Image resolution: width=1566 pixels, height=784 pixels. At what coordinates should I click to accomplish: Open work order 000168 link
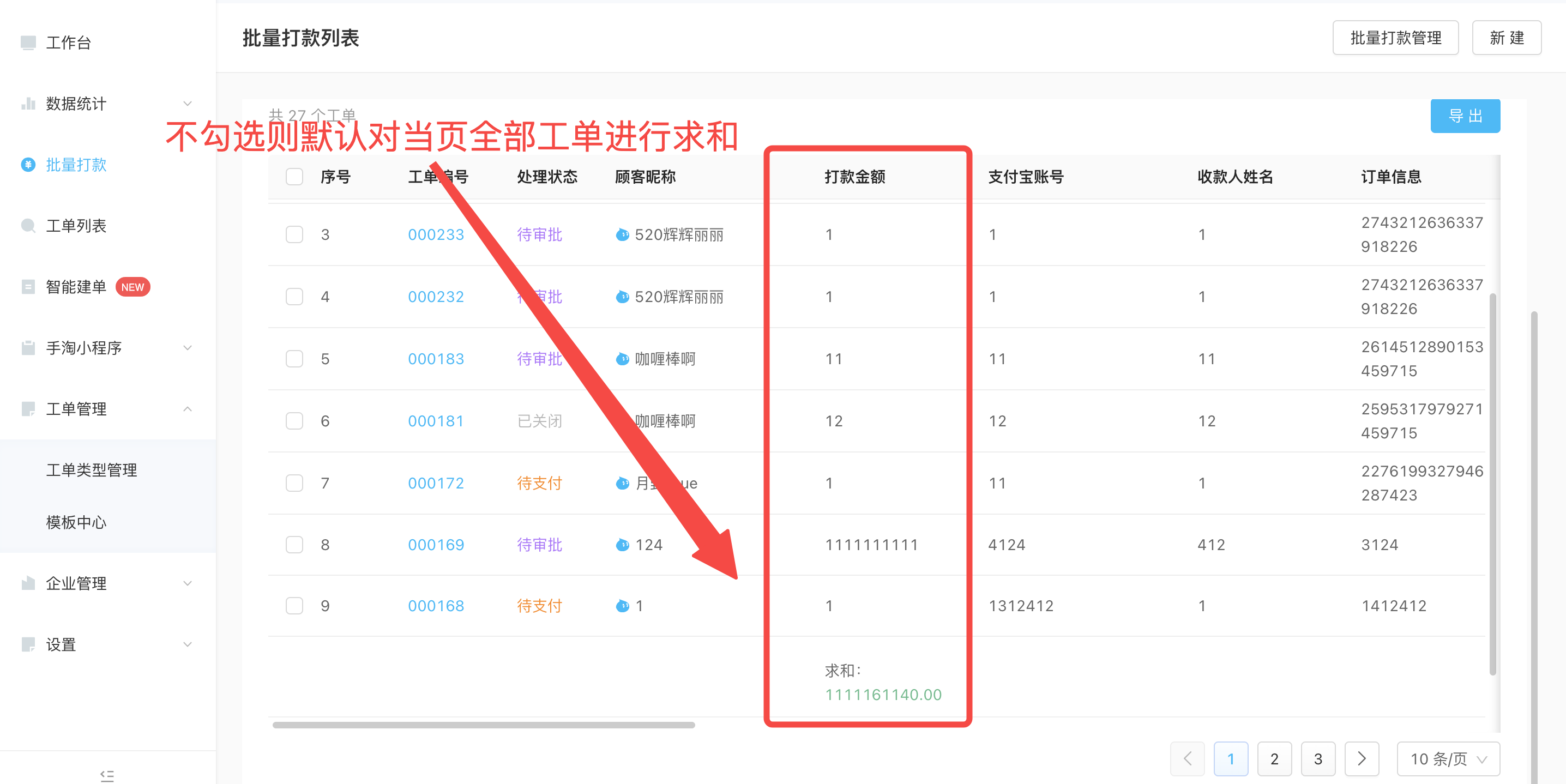pyautogui.click(x=436, y=606)
